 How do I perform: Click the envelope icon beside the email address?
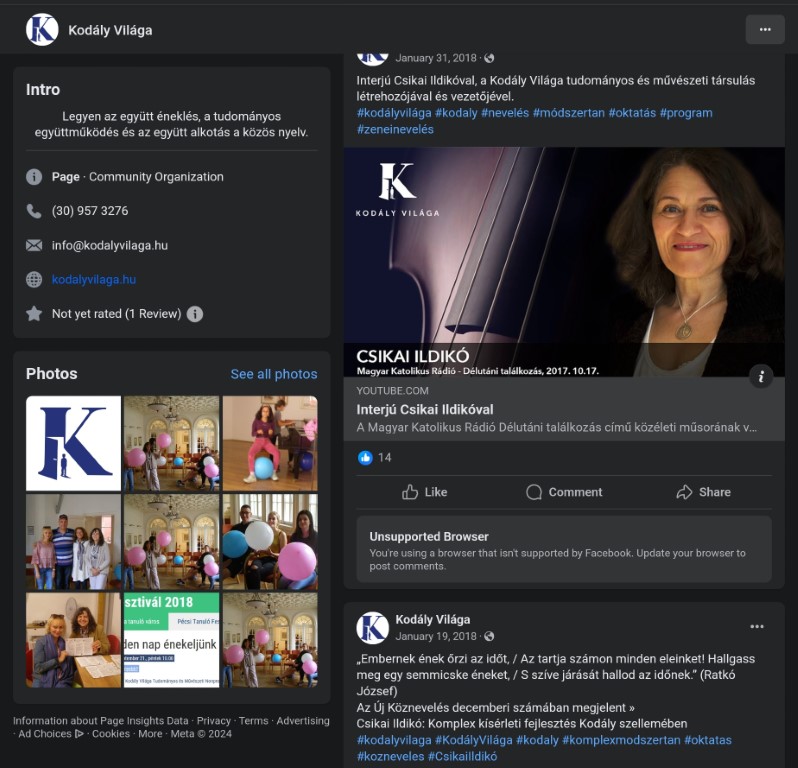pyautogui.click(x=34, y=245)
